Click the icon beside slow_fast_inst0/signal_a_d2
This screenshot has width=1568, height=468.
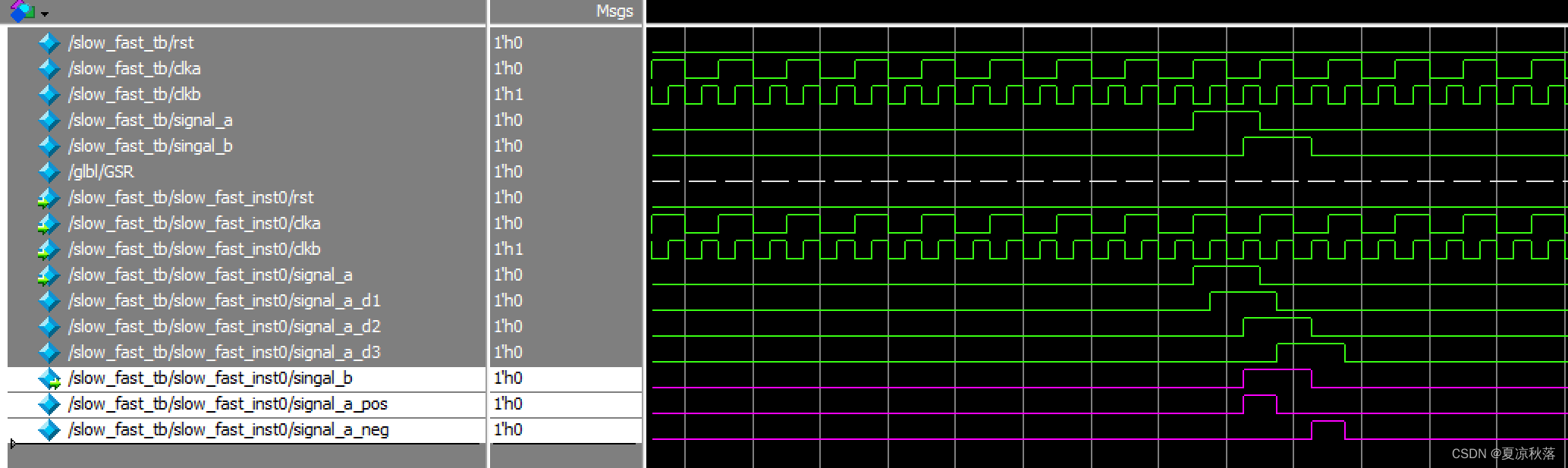pyautogui.click(x=49, y=327)
